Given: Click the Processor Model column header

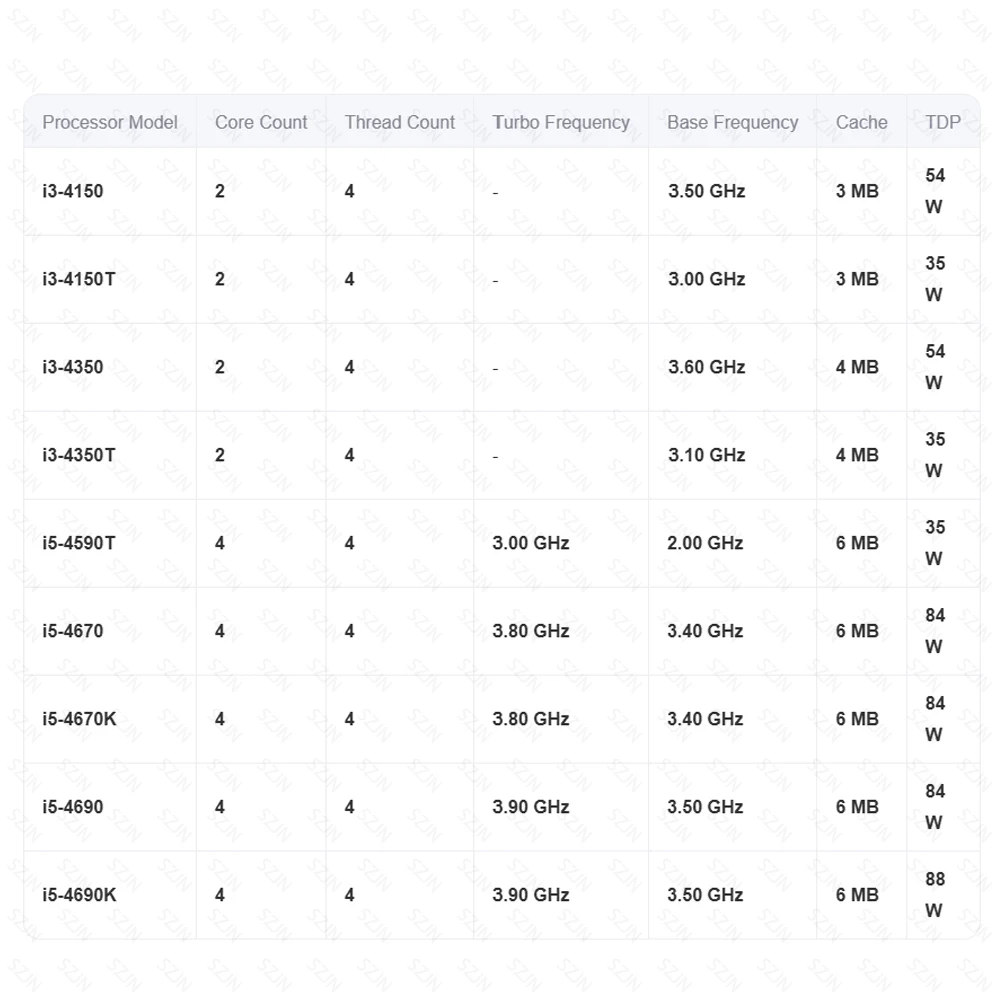Looking at the screenshot, I should (x=110, y=122).
